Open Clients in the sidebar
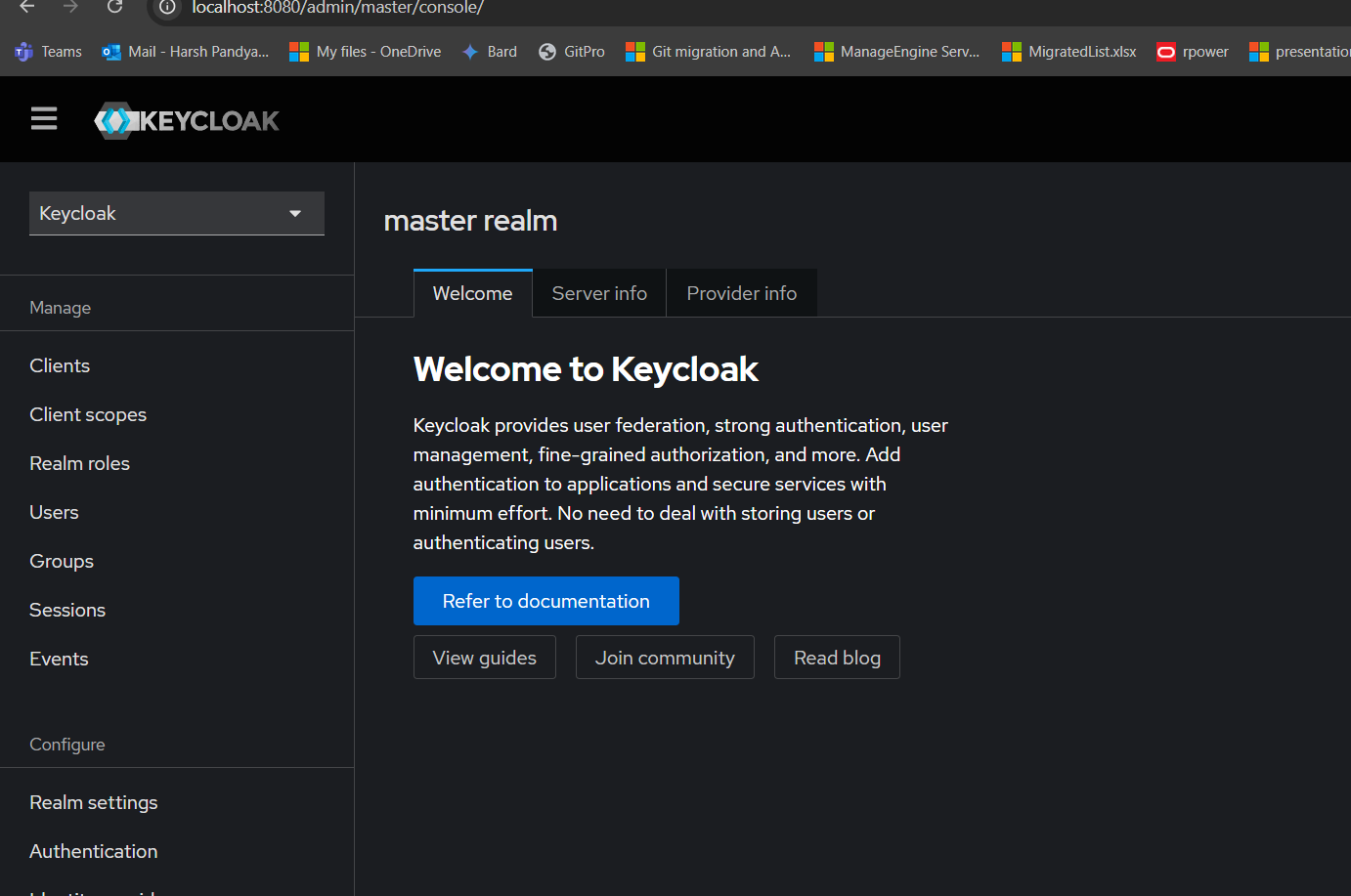The height and width of the screenshot is (896, 1351). [x=60, y=365]
